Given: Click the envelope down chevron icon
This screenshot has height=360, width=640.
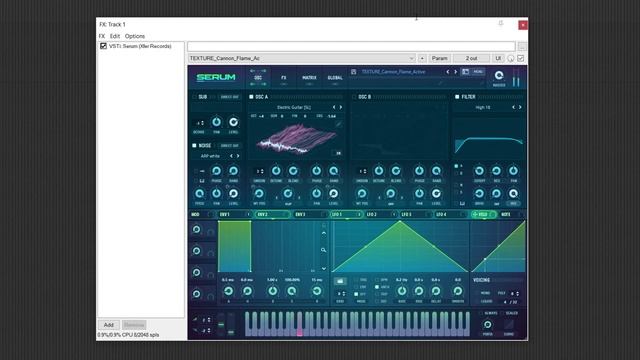Looking at the screenshot, I should click(324, 269).
